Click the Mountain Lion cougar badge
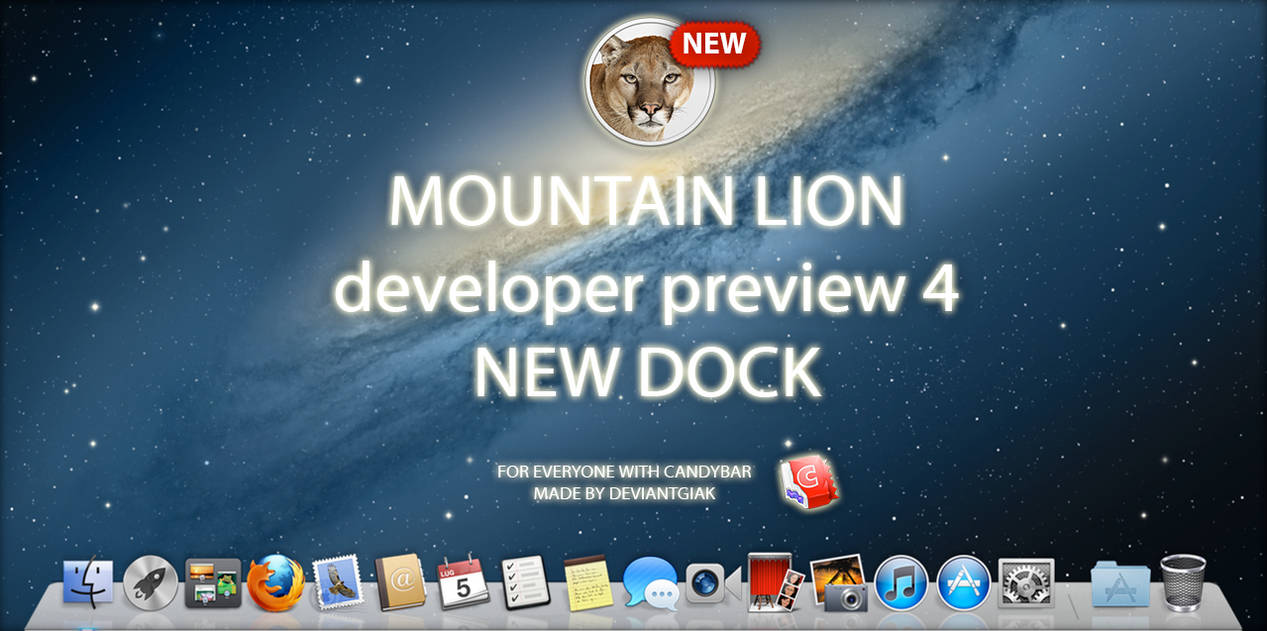The image size is (1267, 631). 649,82
